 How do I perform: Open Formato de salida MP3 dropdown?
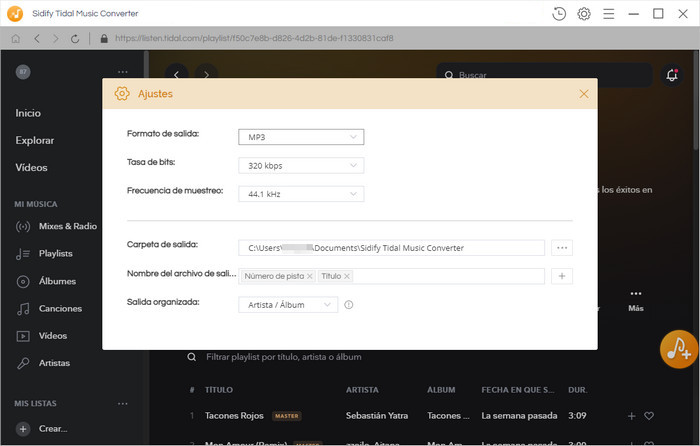[x=301, y=137]
